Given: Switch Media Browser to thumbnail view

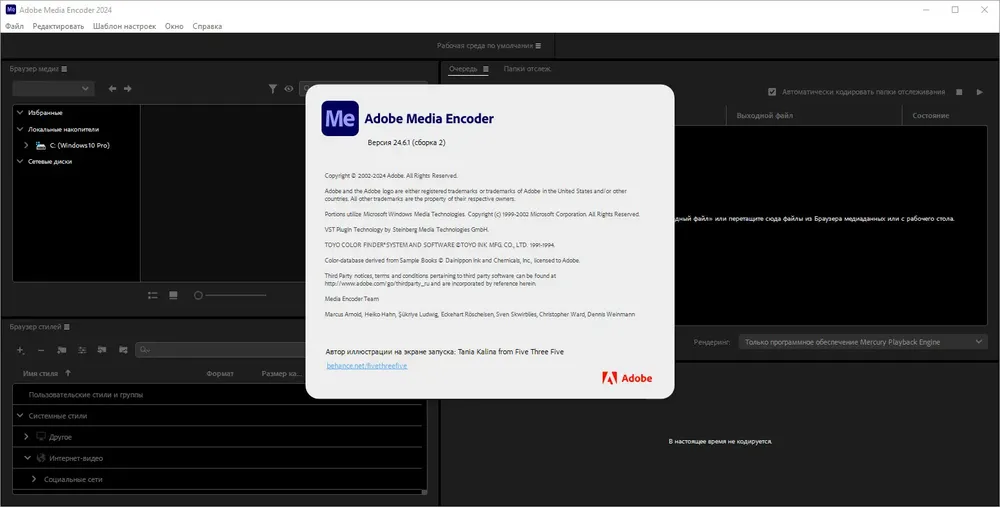Looking at the screenshot, I should (x=173, y=295).
